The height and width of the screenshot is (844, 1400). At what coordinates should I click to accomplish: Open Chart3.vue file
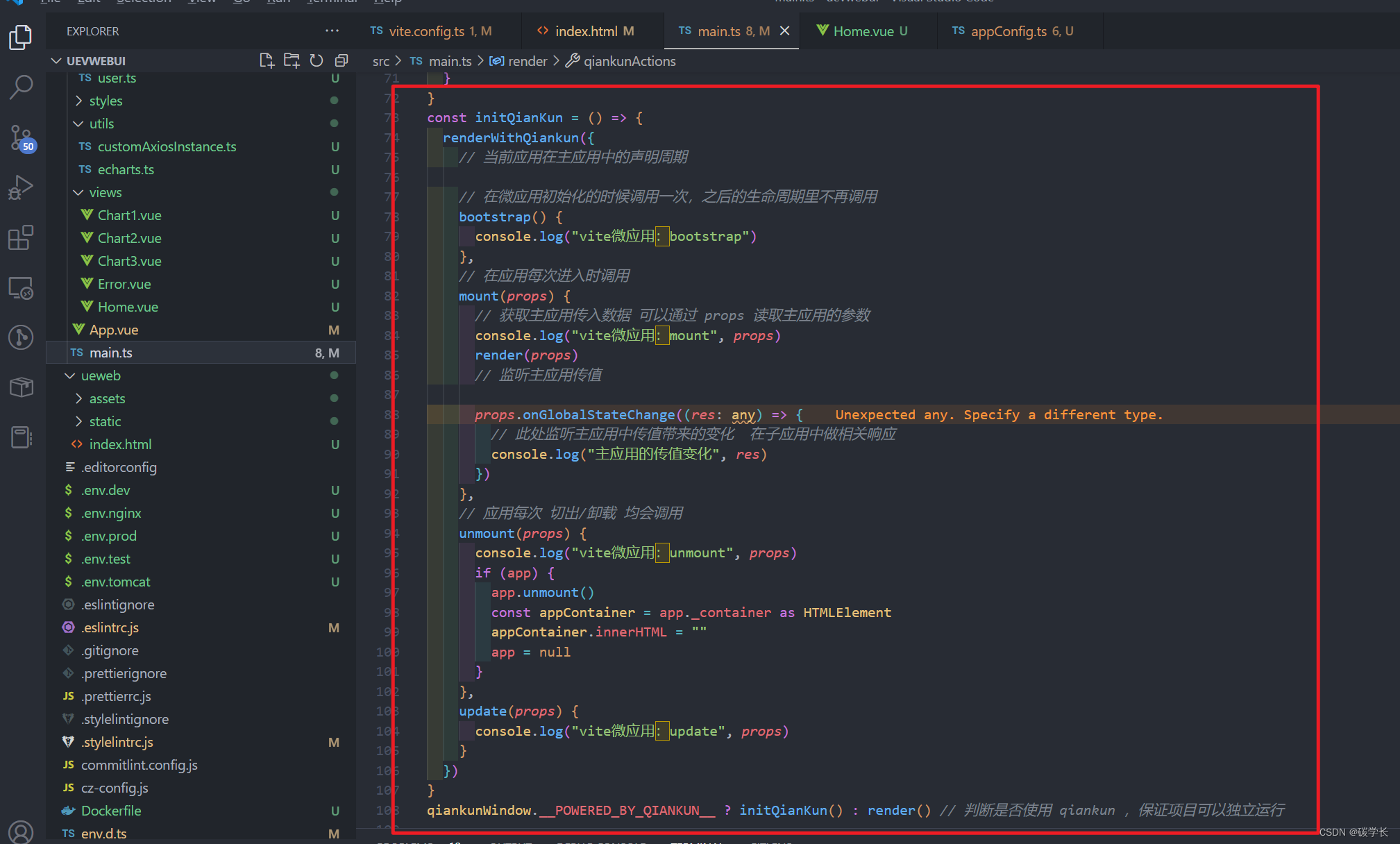(201, 261)
